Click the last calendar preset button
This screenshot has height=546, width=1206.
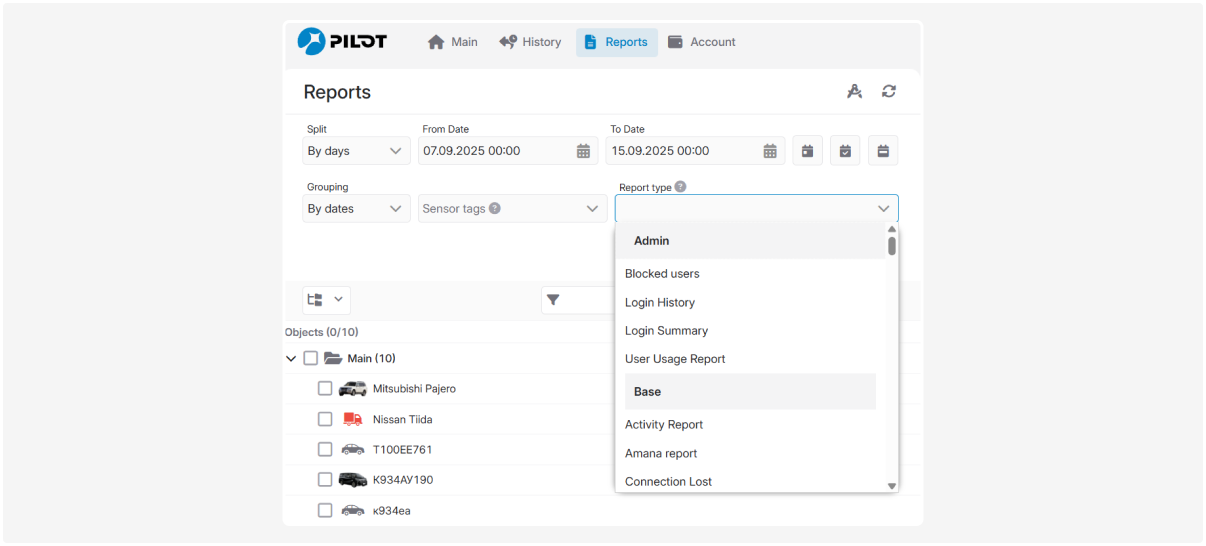pyautogui.click(x=883, y=151)
